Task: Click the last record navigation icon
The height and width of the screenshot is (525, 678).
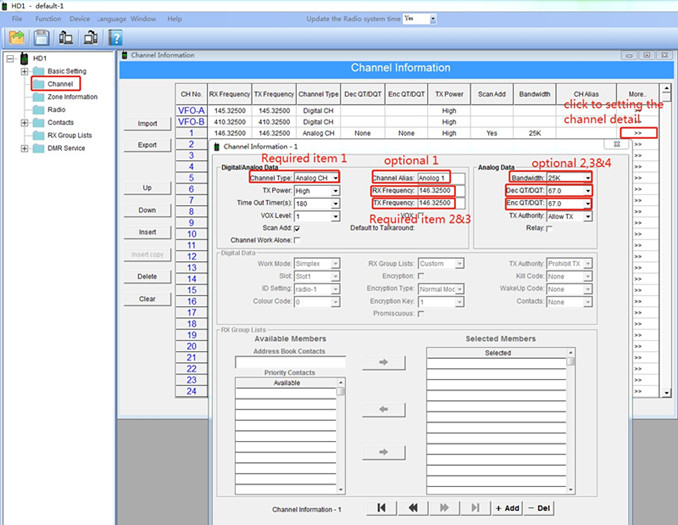Action: click(475, 508)
